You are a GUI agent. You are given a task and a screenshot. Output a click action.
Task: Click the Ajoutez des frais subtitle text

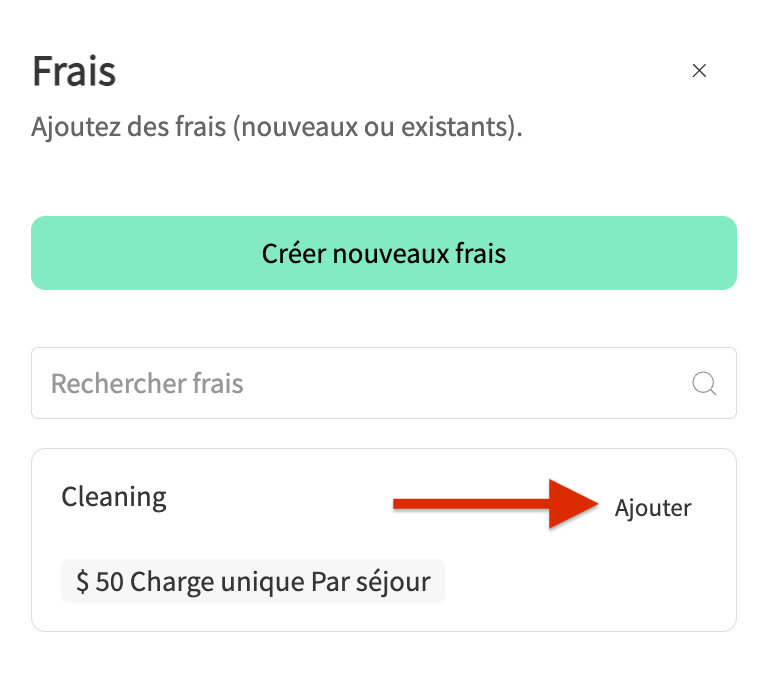coord(277,126)
